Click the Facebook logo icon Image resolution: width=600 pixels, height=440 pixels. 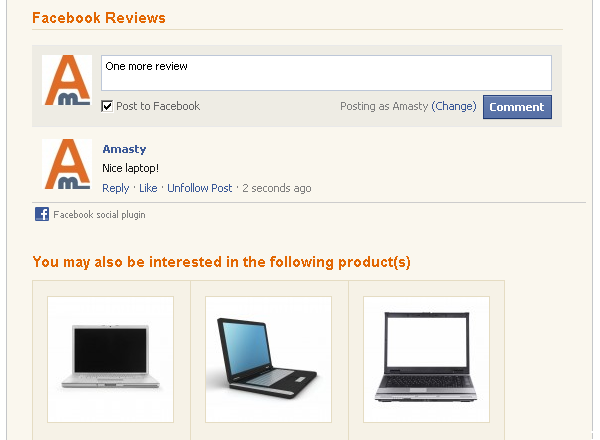pyautogui.click(x=42, y=214)
